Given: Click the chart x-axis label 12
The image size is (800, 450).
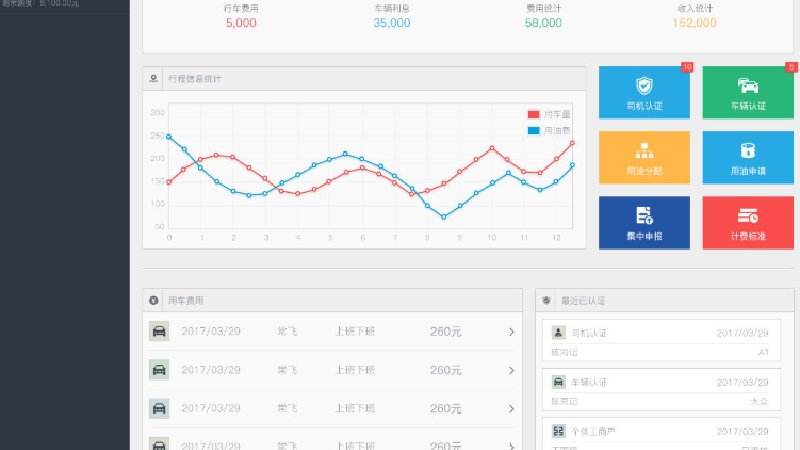Looking at the screenshot, I should coord(556,238).
